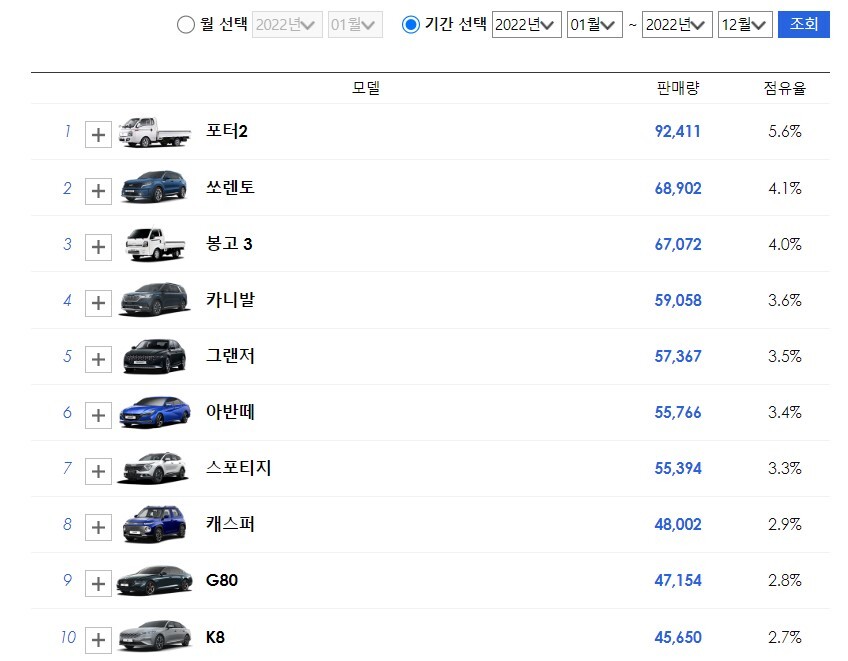The height and width of the screenshot is (661, 848).
Task: Open the 포터2 model link
Action: (227, 131)
